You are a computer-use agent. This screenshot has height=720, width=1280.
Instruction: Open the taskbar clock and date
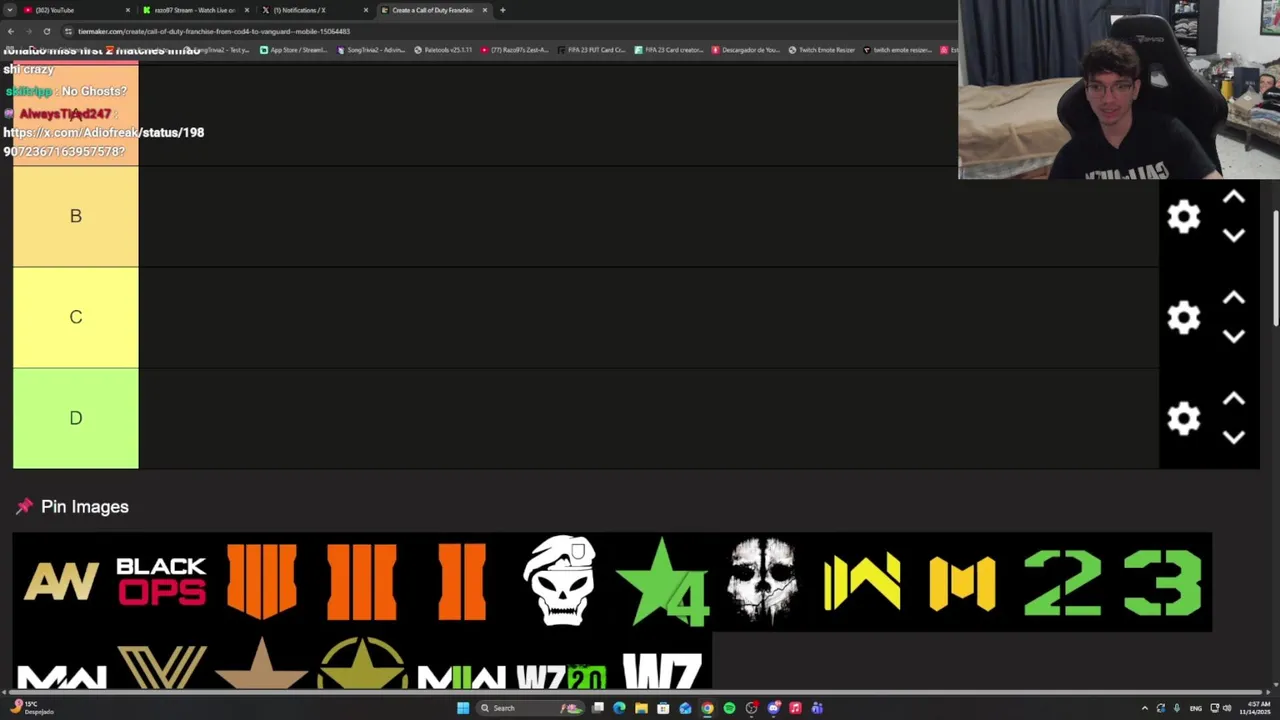click(1255, 708)
